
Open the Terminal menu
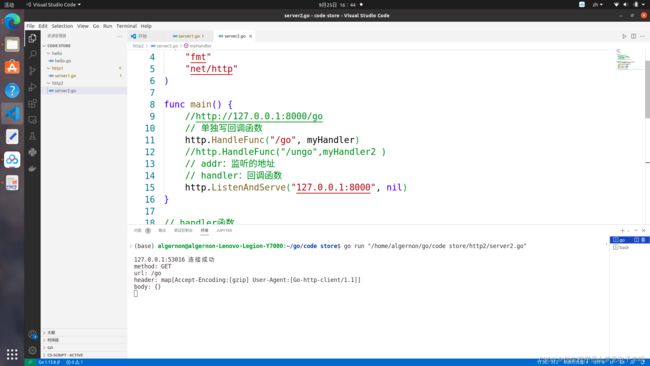pyautogui.click(x=126, y=26)
